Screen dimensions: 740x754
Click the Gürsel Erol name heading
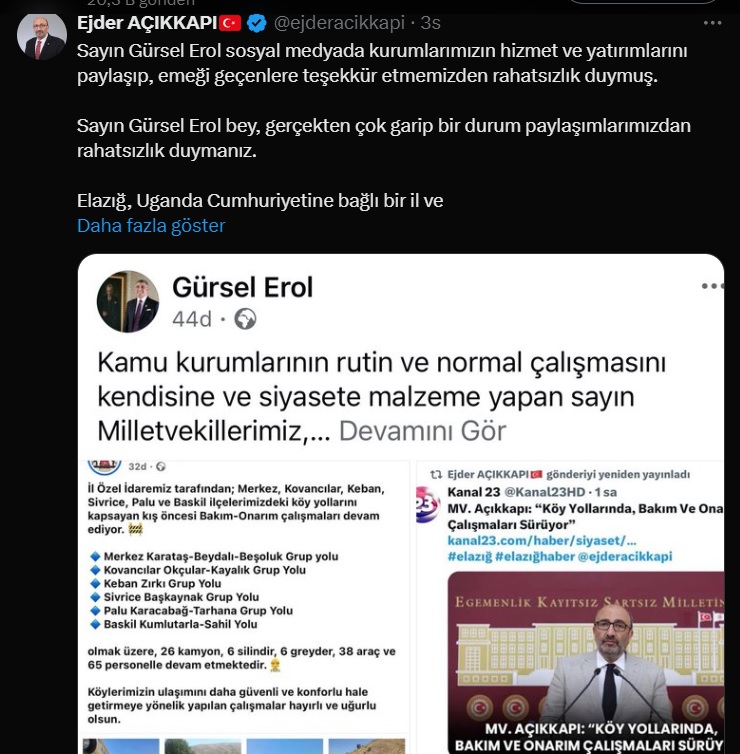tap(242, 288)
